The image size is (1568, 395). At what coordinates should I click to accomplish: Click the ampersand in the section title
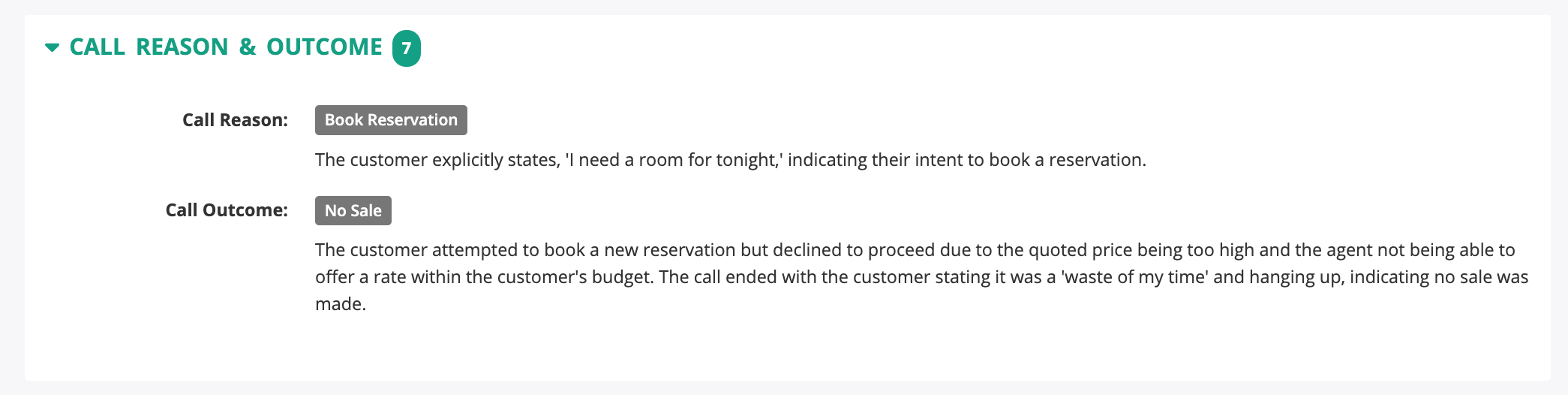point(247,47)
